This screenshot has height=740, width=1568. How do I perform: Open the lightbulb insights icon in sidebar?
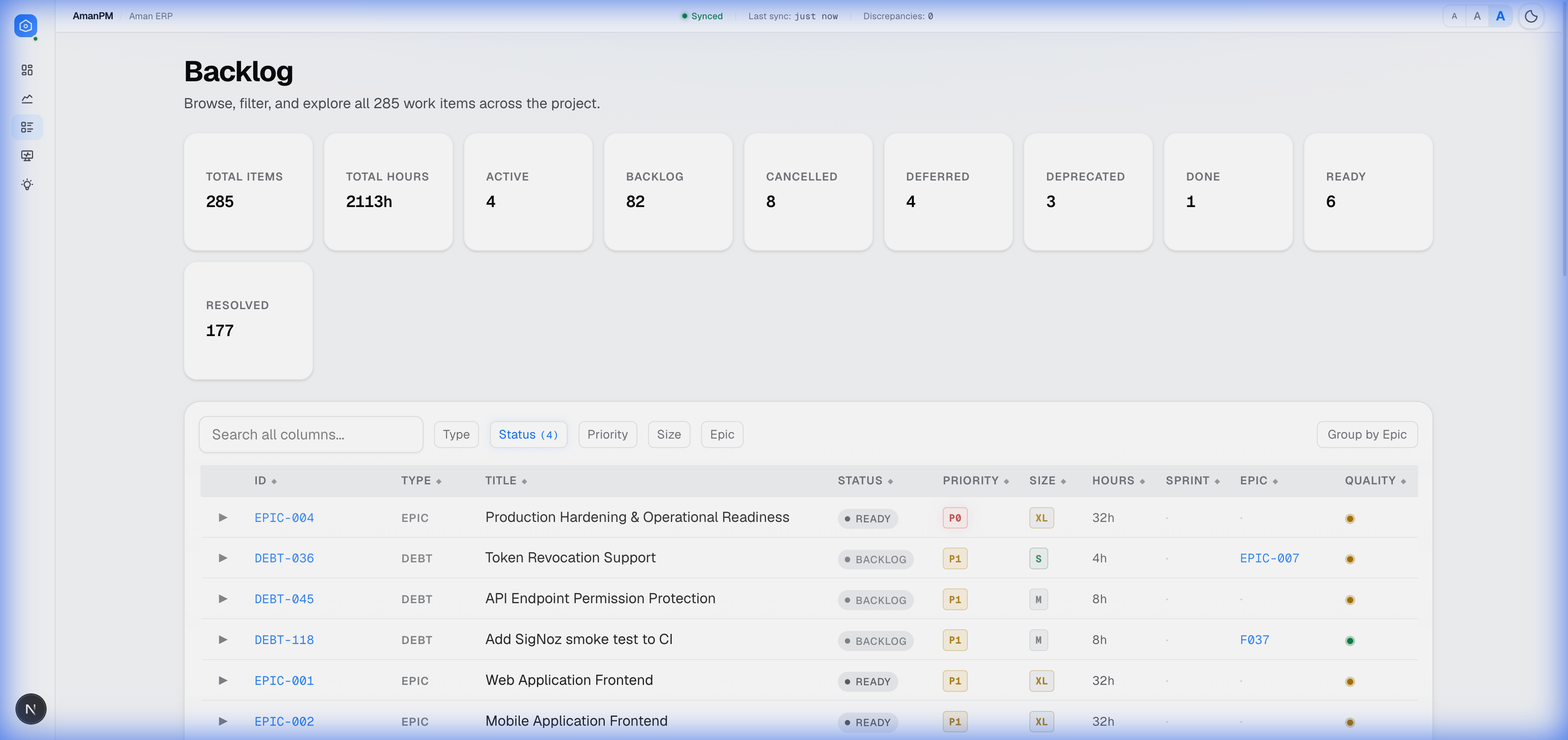[x=27, y=185]
